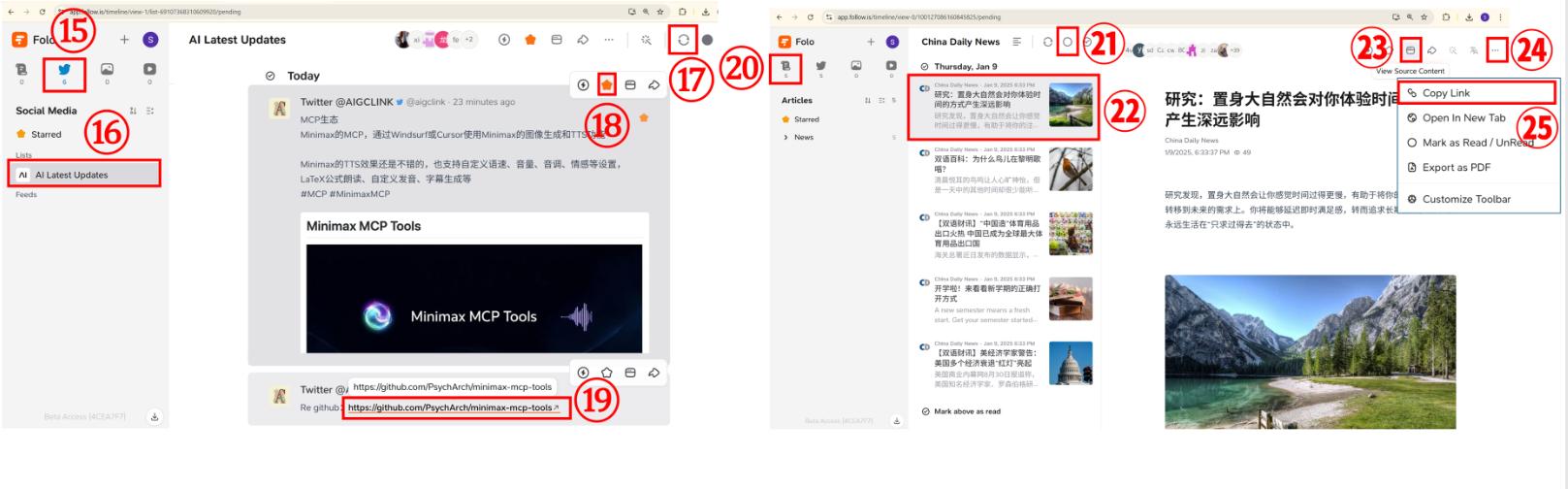Click Mark above as read
The image size is (1568, 489).
pos(966,411)
